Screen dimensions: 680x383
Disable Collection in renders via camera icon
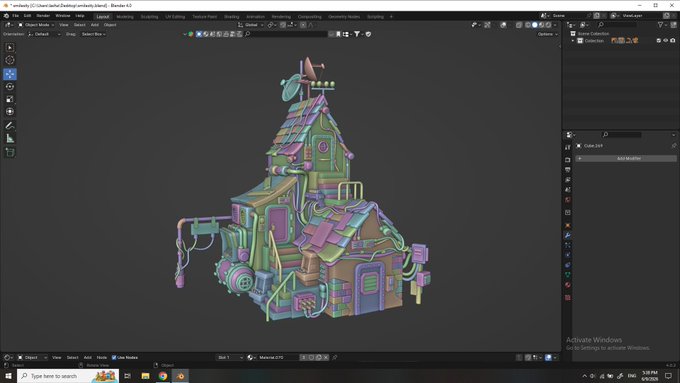[x=673, y=41]
